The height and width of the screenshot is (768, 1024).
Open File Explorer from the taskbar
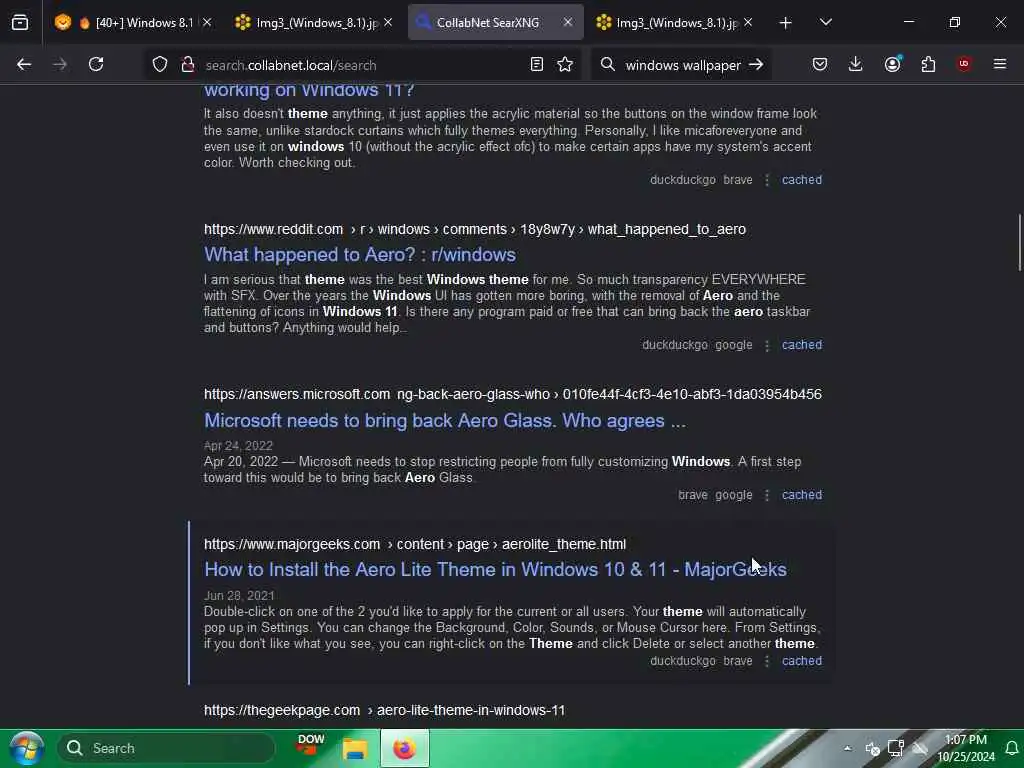pos(356,748)
